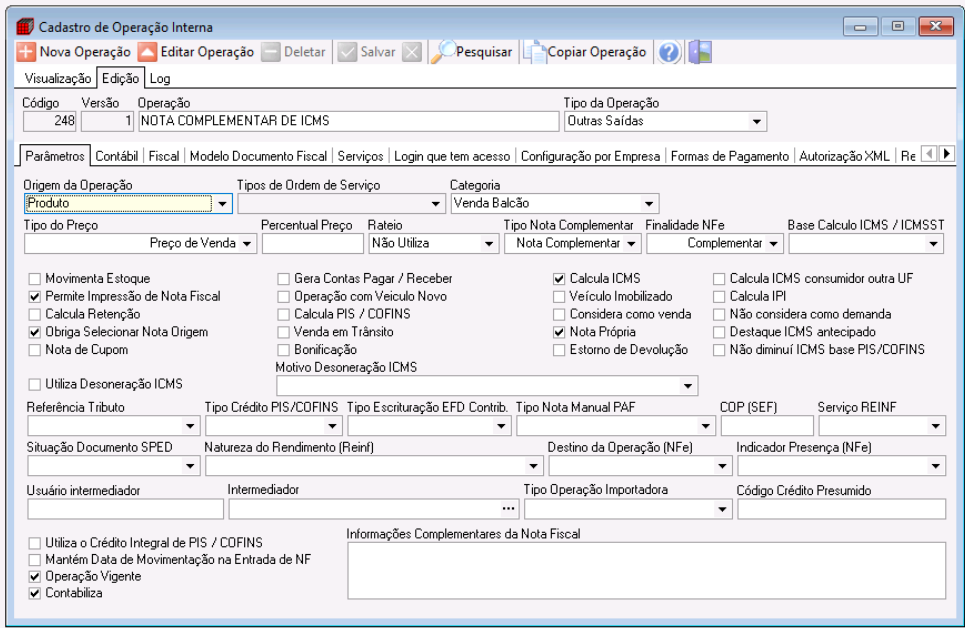
Task: Open Tipo da Operação dropdown
Action: 757,121
